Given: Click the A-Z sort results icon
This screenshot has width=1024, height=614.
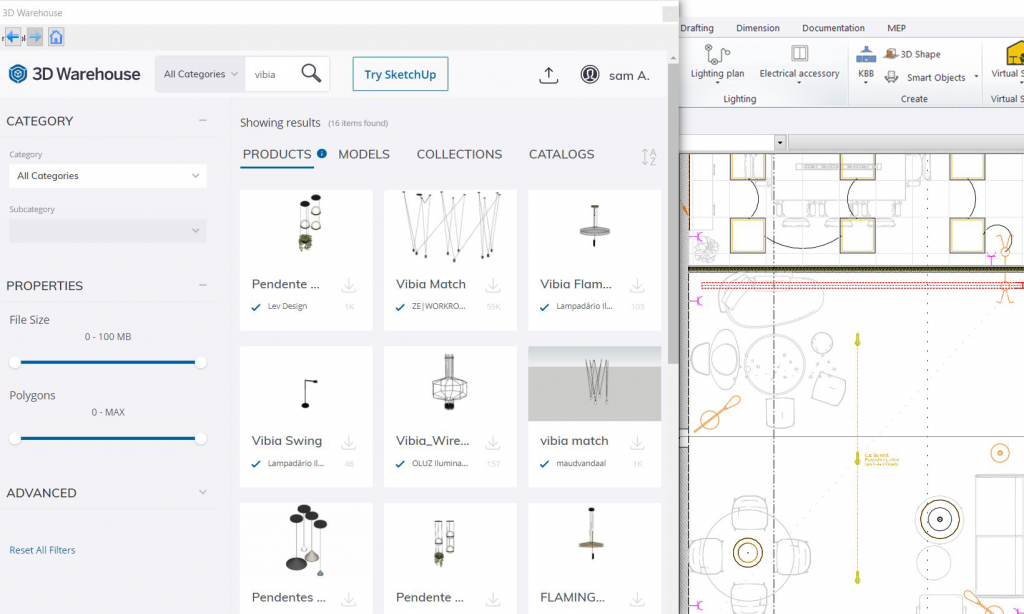Looking at the screenshot, I should pos(649,156).
